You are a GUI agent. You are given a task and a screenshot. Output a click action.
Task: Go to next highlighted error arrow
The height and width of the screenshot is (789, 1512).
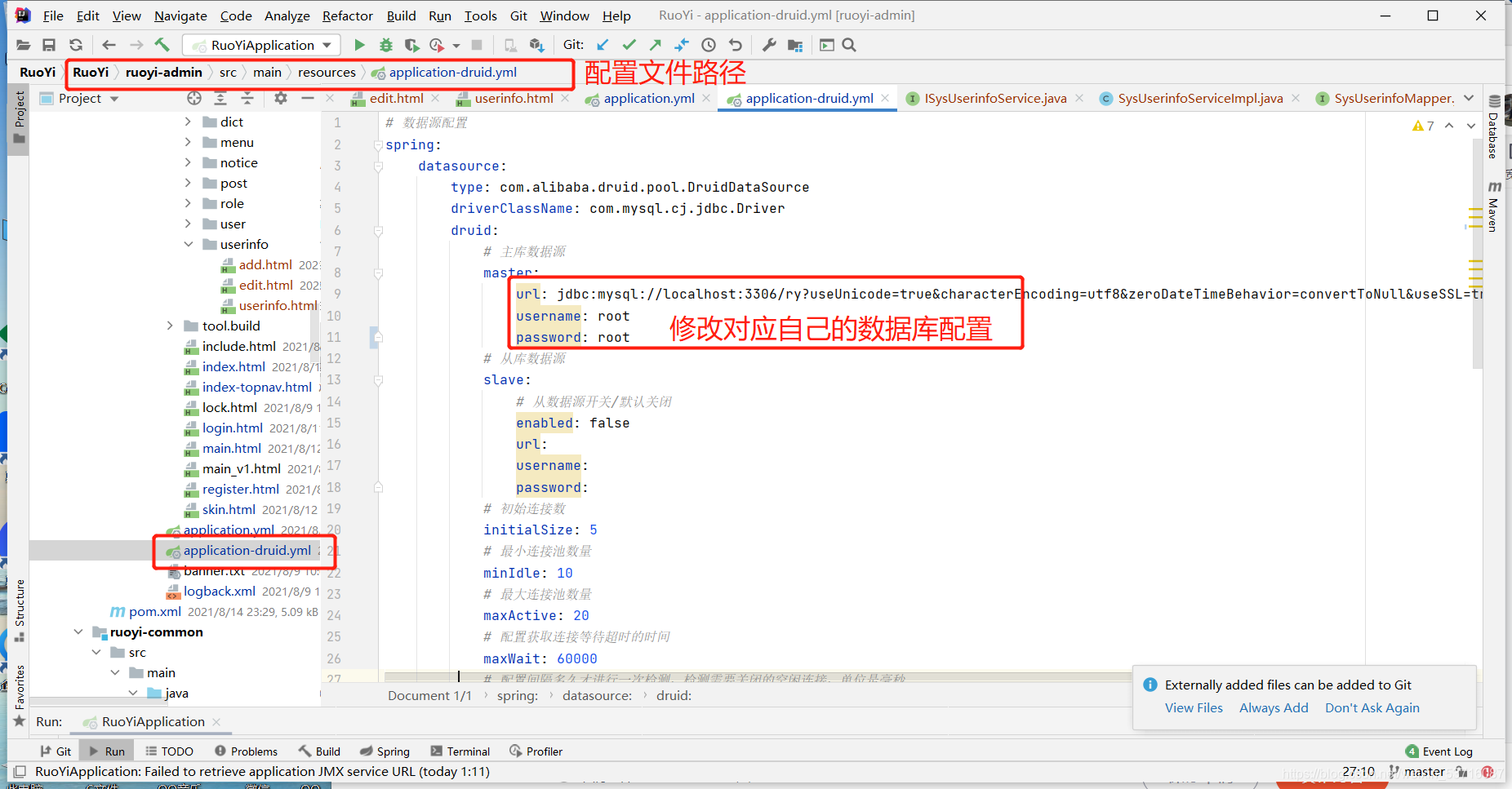pyautogui.click(x=1471, y=126)
